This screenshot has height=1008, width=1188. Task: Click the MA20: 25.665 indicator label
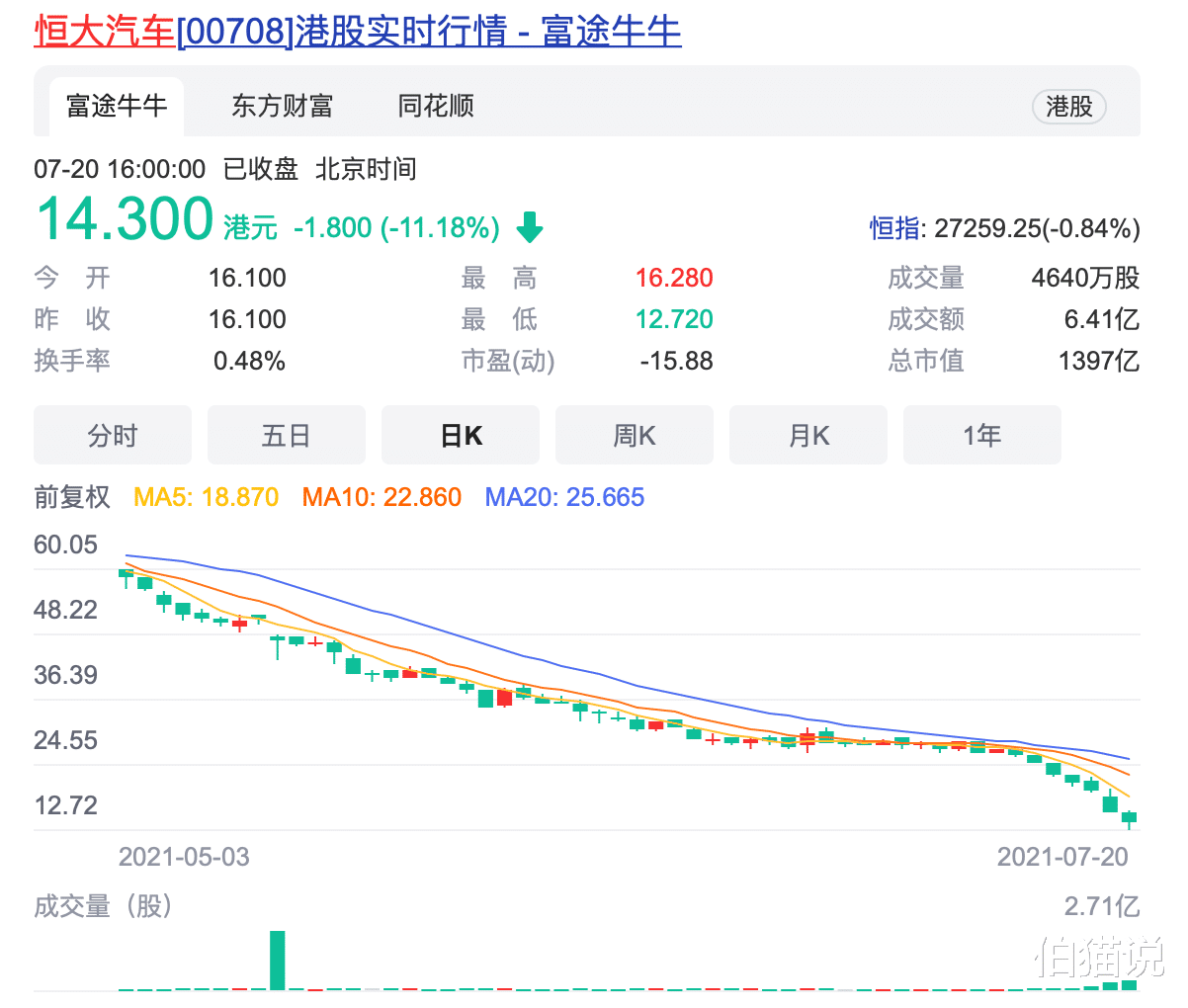tap(564, 496)
